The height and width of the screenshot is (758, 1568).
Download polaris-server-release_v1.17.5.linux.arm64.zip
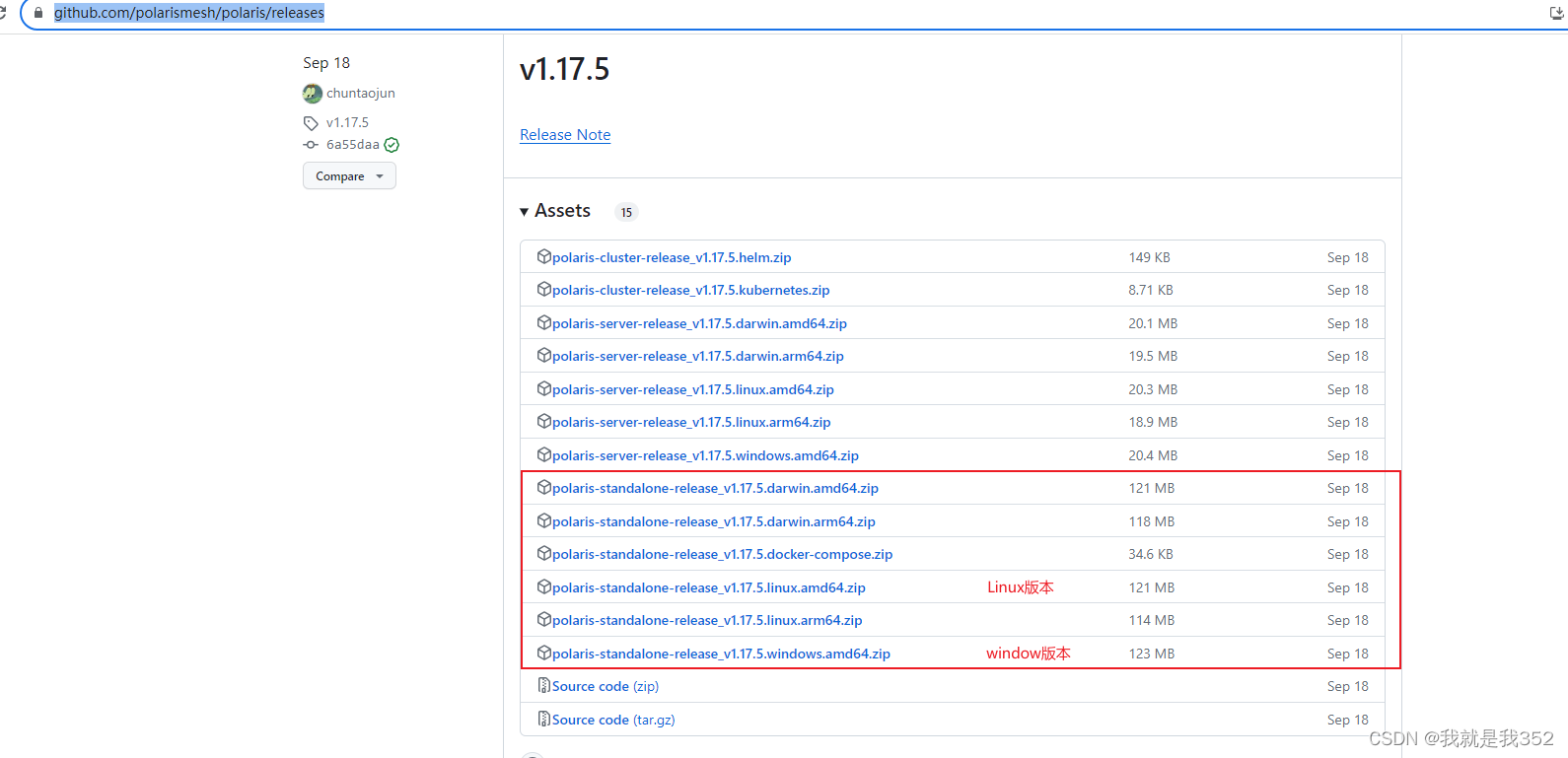tap(691, 422)
